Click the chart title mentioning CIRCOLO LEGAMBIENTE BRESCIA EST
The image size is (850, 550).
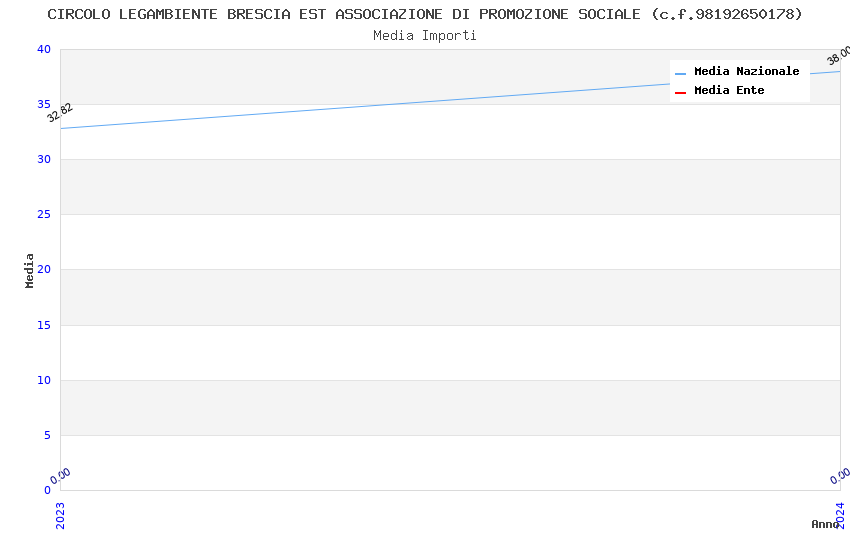tap(424, 14)
